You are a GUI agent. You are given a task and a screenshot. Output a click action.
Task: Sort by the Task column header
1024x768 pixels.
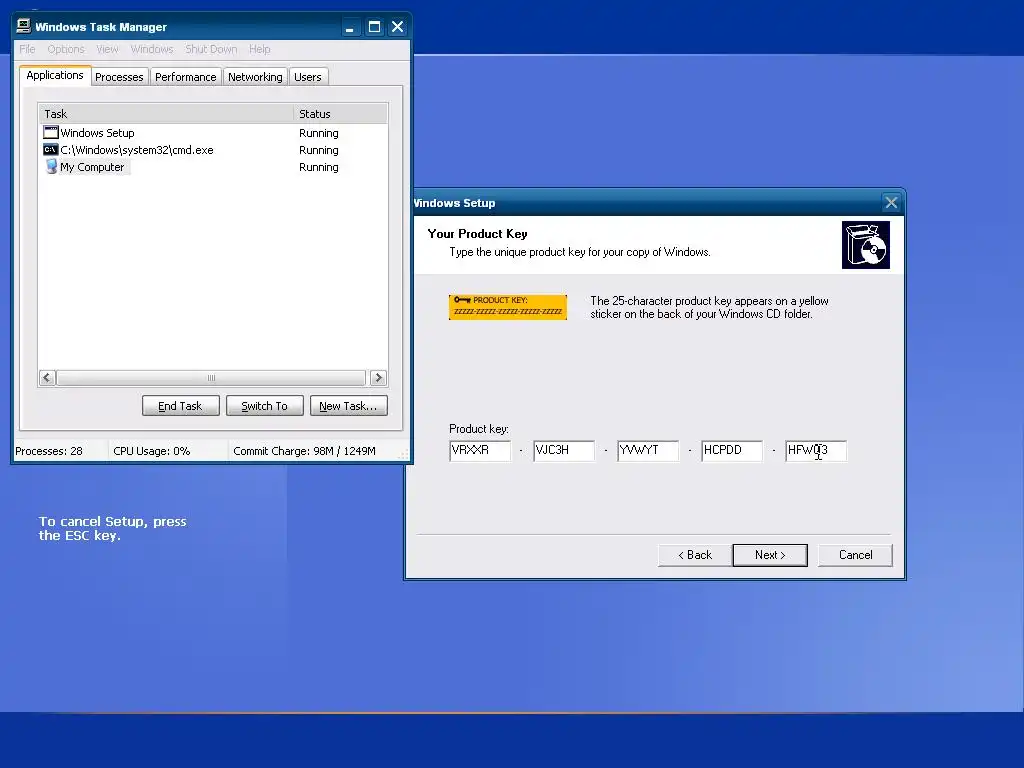(166, 114)
